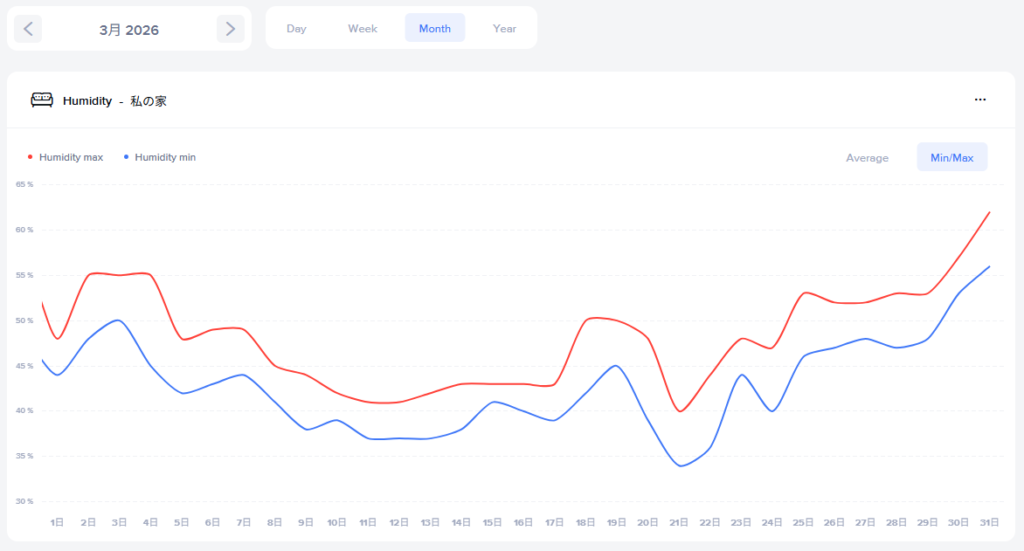This screenshot has width=1024, height=551.
Task: Click the 3月 2026 date label
Action: pyautogui.click(x=129, y=30)
